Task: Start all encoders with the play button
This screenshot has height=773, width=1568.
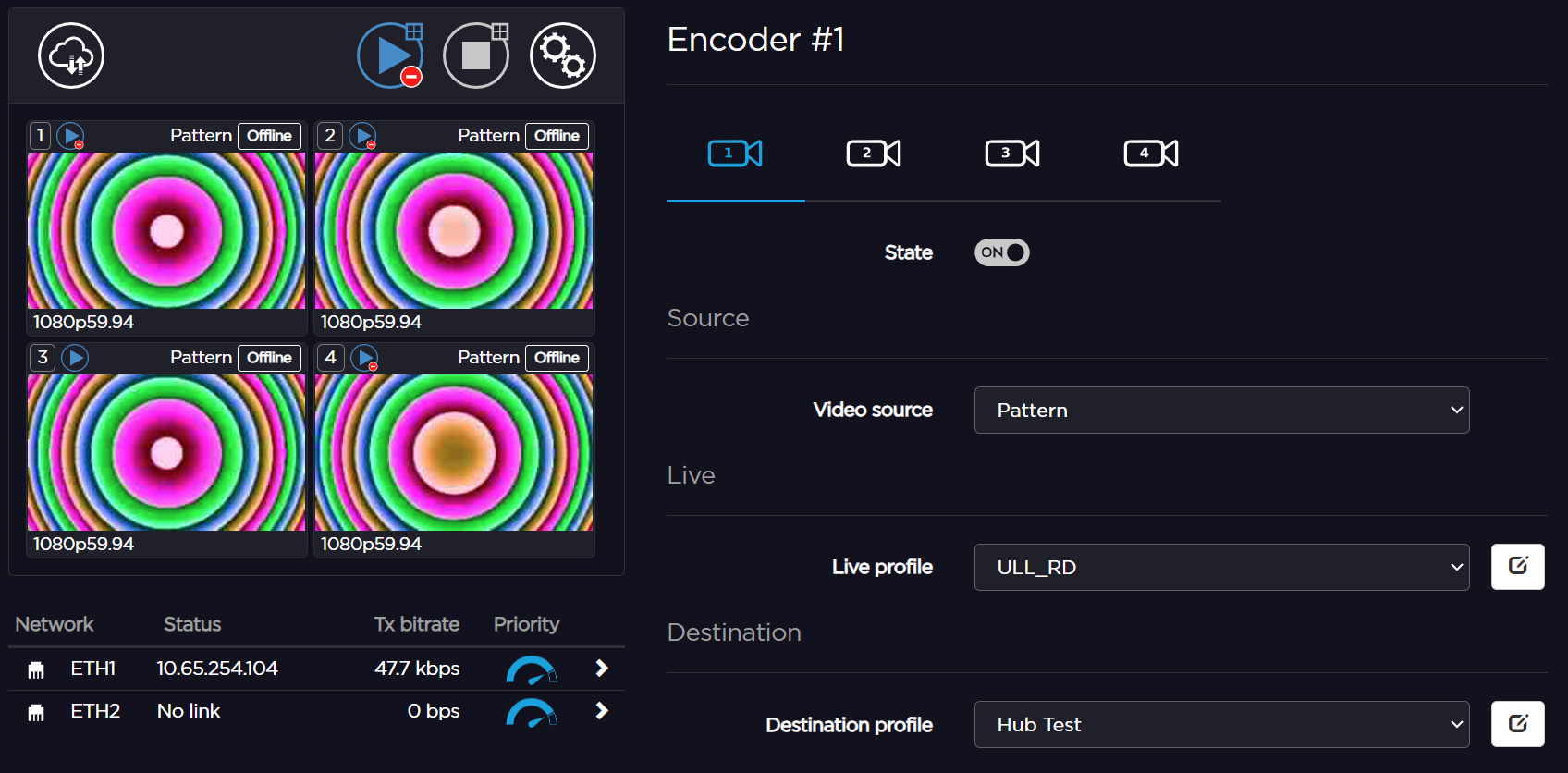Action: [391, 55]
